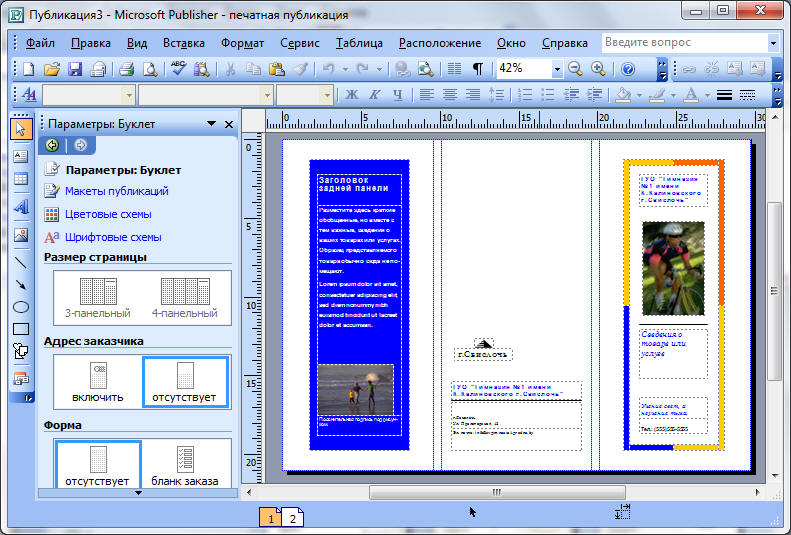Open the help question box dropdown
This screenshot has height=535, width=791.
point(773,43)
